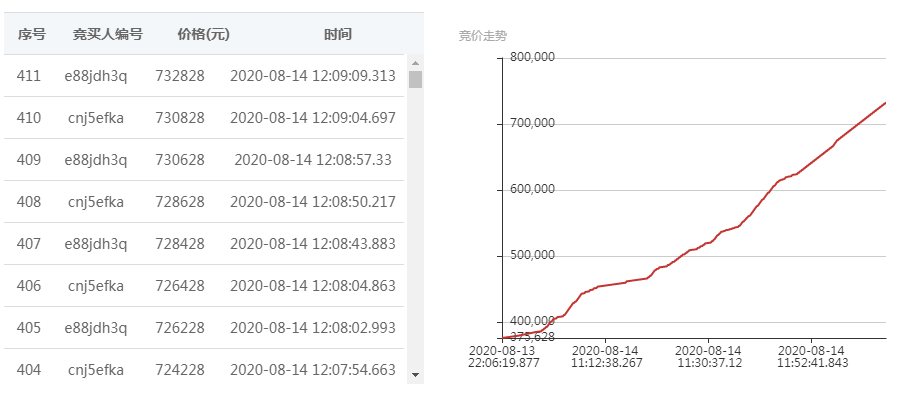Screen dimensions: 910x406
Task: Click bidder e88jdh3q in row 409
Action: (x=96, y=160)
